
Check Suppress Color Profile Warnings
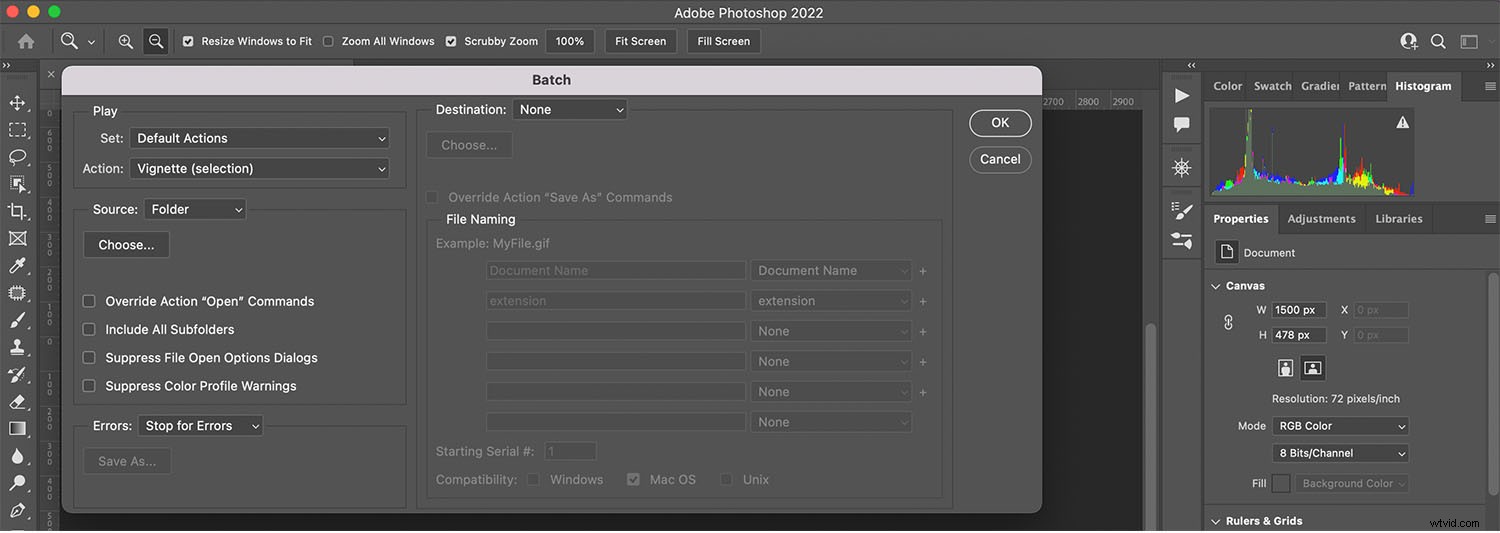tap(89, 385)
